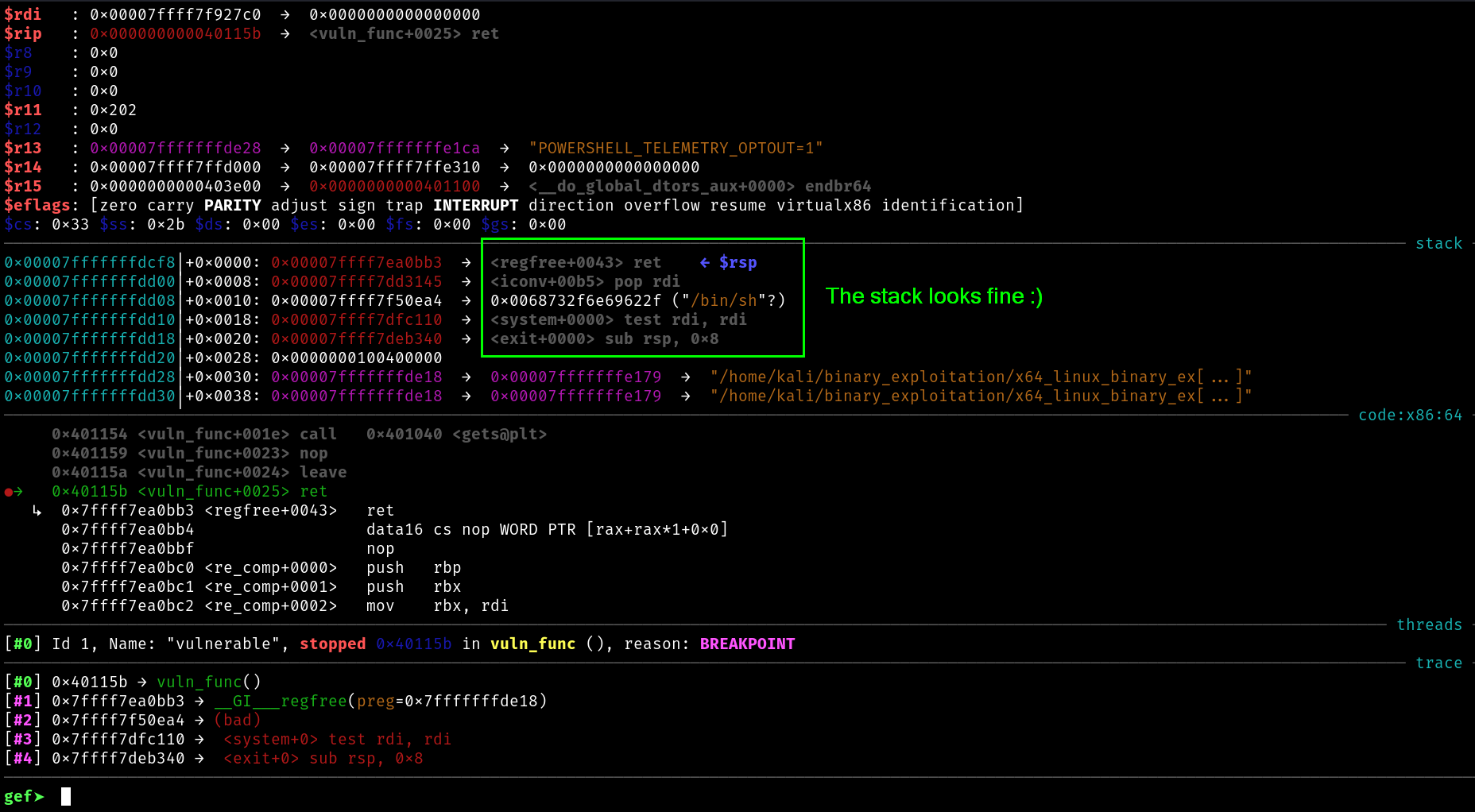Screen dimensions: 1475x812
Task: Select the "stack" section header label
Action: 1438,244
